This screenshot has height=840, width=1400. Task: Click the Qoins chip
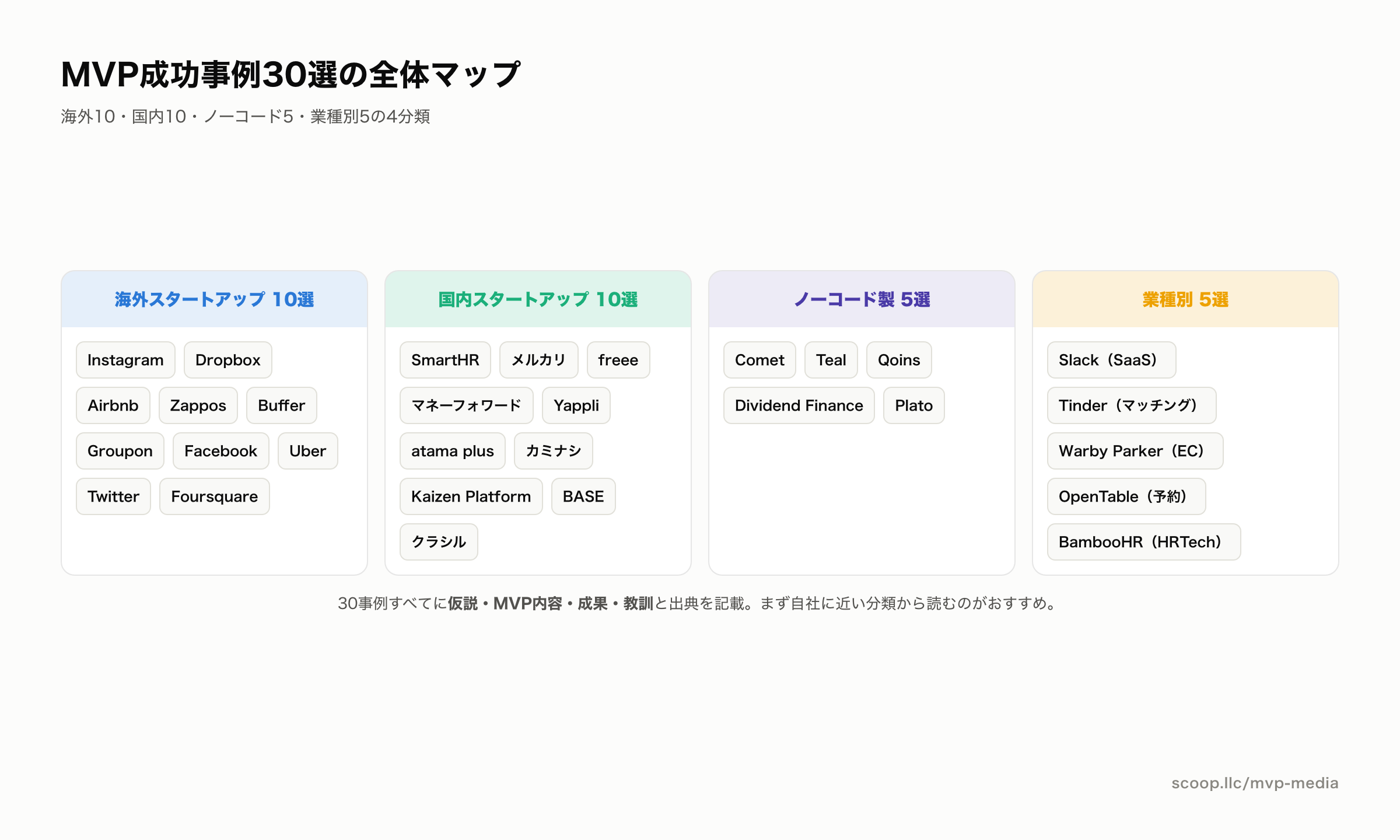899,360
